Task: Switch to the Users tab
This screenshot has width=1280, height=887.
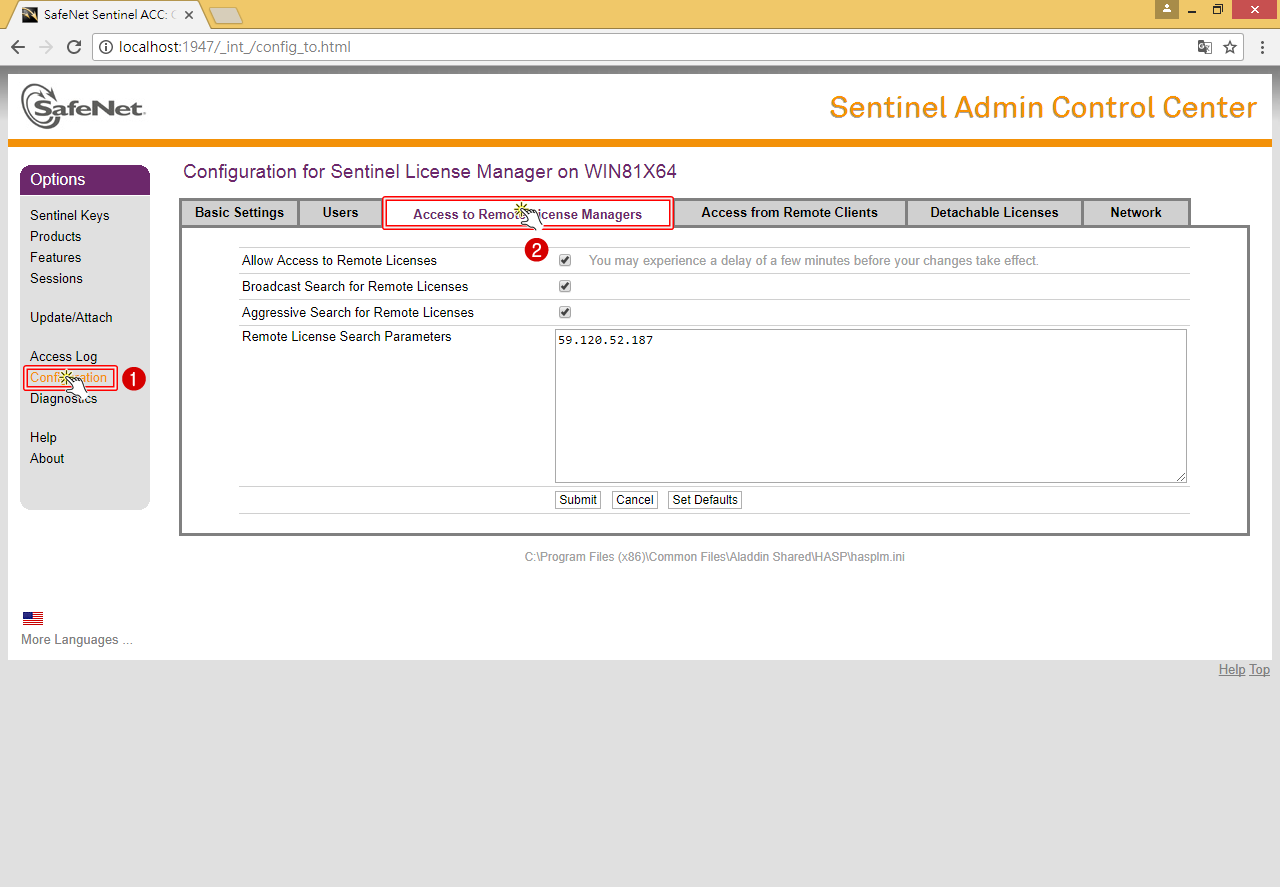Action: tap(340, 212)
